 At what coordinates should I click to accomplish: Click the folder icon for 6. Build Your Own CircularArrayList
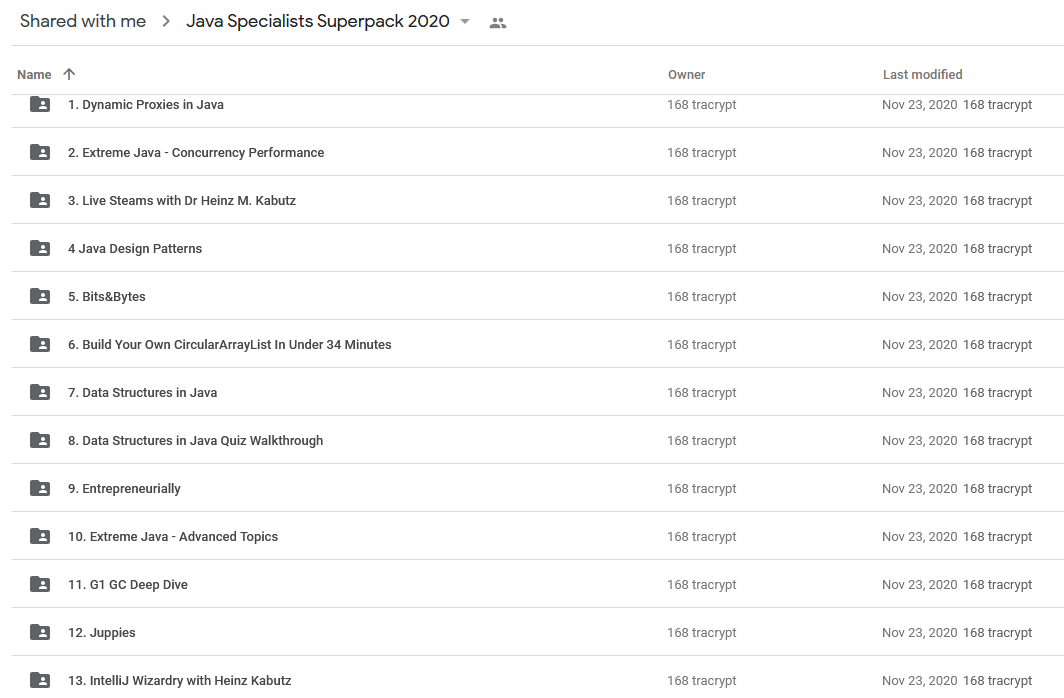pyautogui.click(x=40, y=345)
